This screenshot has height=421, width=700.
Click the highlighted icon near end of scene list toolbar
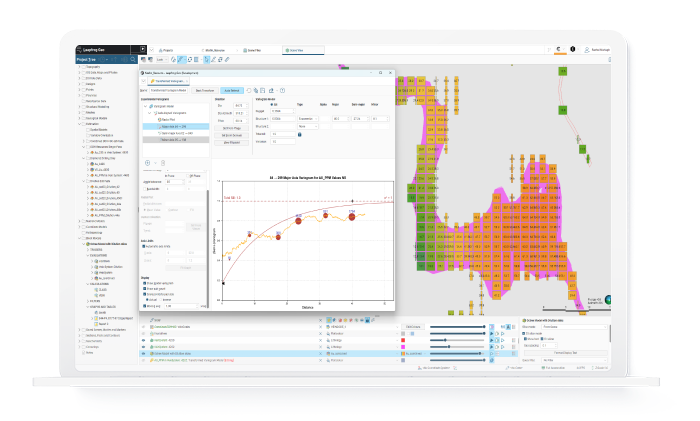coord(367,320)
